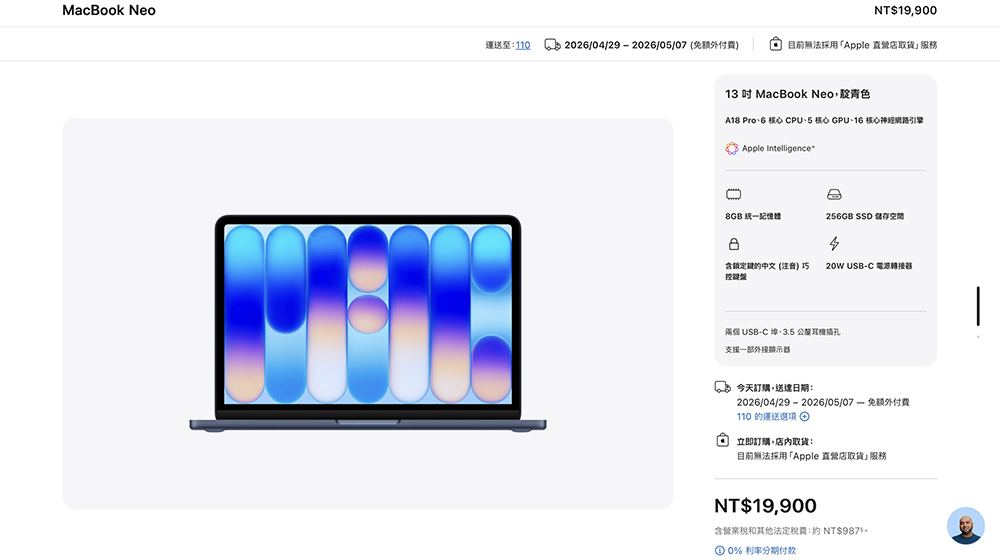Image resolution: width=1000 pixels, height=560 pixels.
Task: Click the delivery truck icon in top bar
Action: pyautogui.click(x=552, y=45)
